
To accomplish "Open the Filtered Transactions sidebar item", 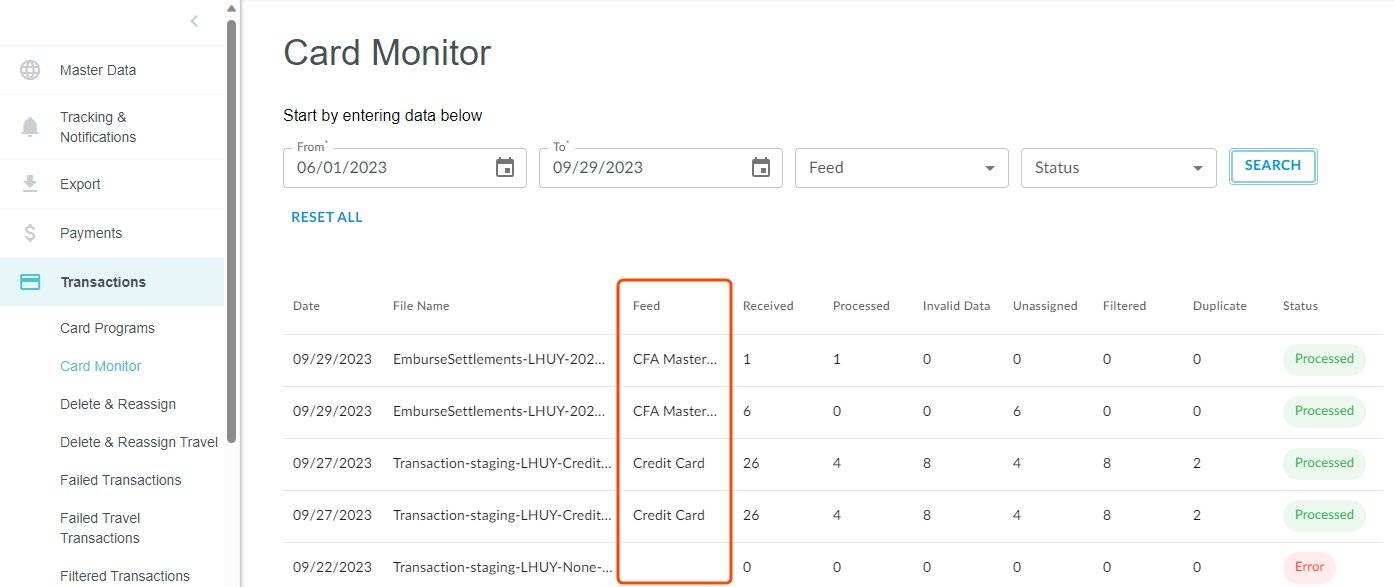I will pos(124,576).
